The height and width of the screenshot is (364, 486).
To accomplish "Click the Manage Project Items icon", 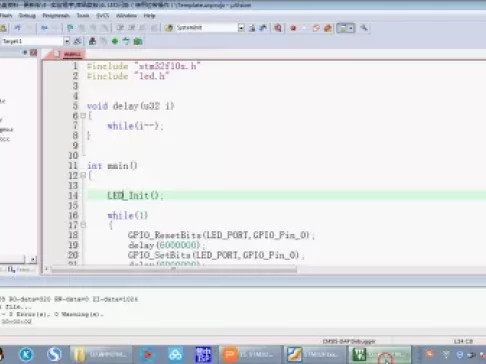I will tap(92, 41).
